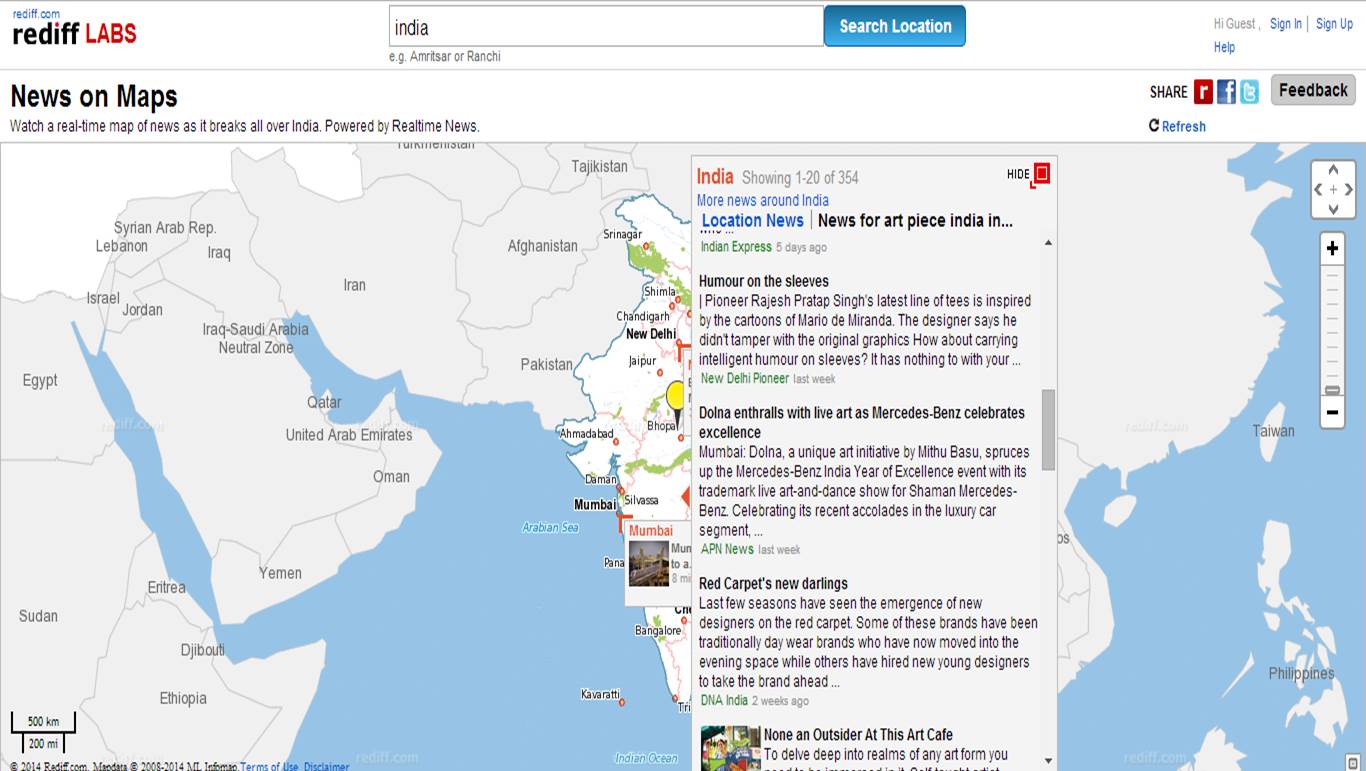Click the New Delhi Pioneer source label
This screenshot has height=771, width=1366.
[745, 378]
